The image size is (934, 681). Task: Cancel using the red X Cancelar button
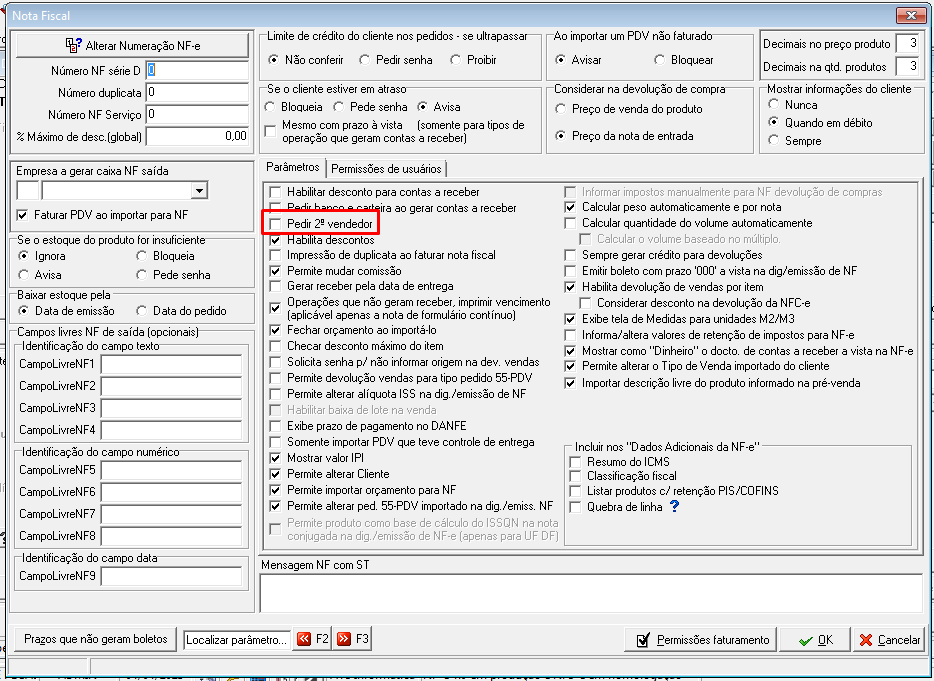click(x=890, y=640)
